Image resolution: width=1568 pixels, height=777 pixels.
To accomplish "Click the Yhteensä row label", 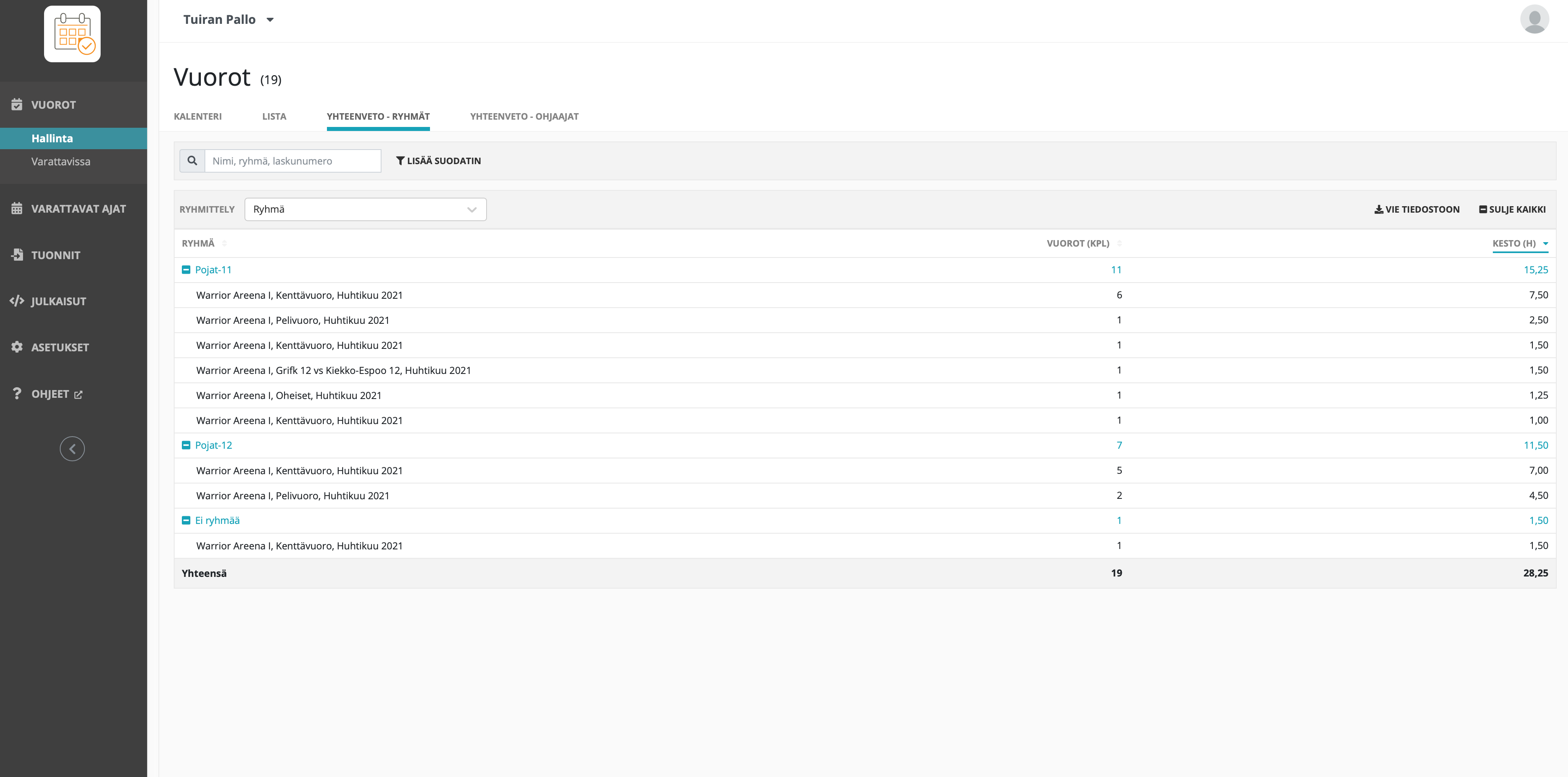I will 204,573.
